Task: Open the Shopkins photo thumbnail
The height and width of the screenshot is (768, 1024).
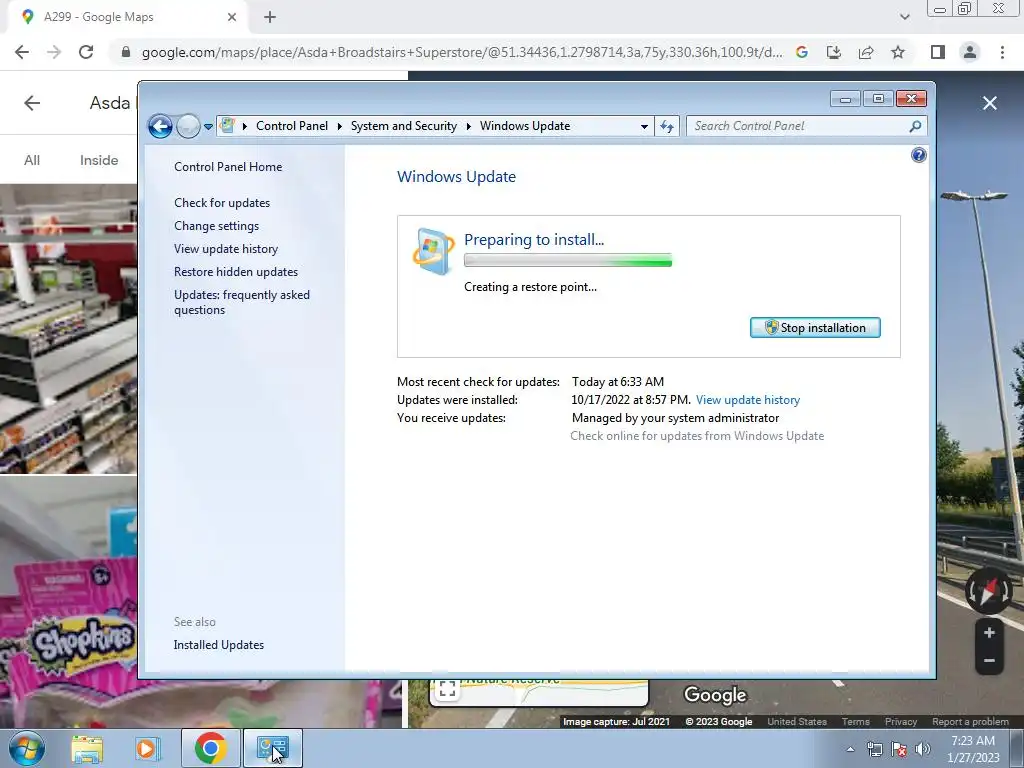Action: 69,601
